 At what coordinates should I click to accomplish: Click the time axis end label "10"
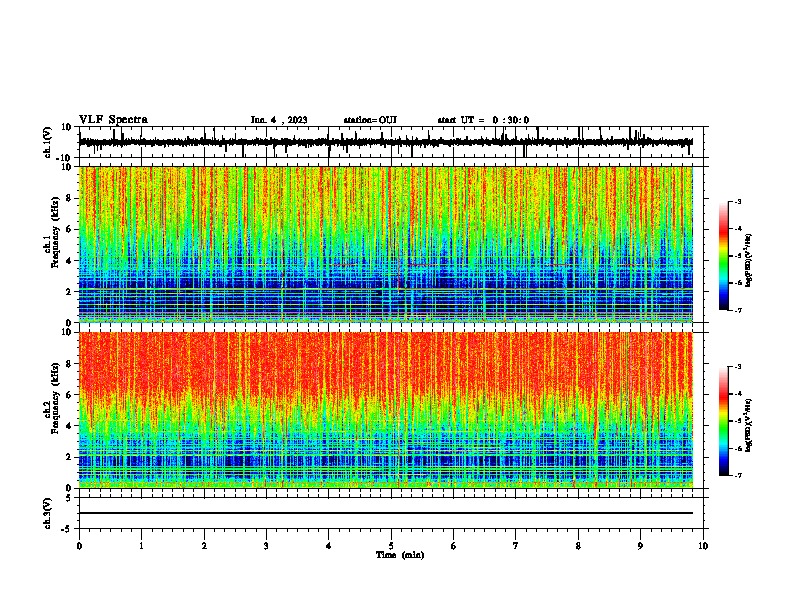(703, 546)
